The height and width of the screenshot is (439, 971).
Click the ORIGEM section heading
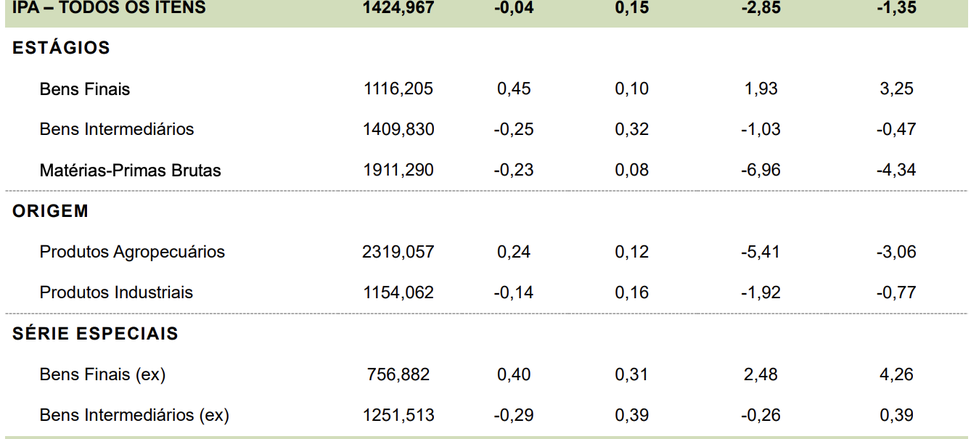tap(51, 211)
